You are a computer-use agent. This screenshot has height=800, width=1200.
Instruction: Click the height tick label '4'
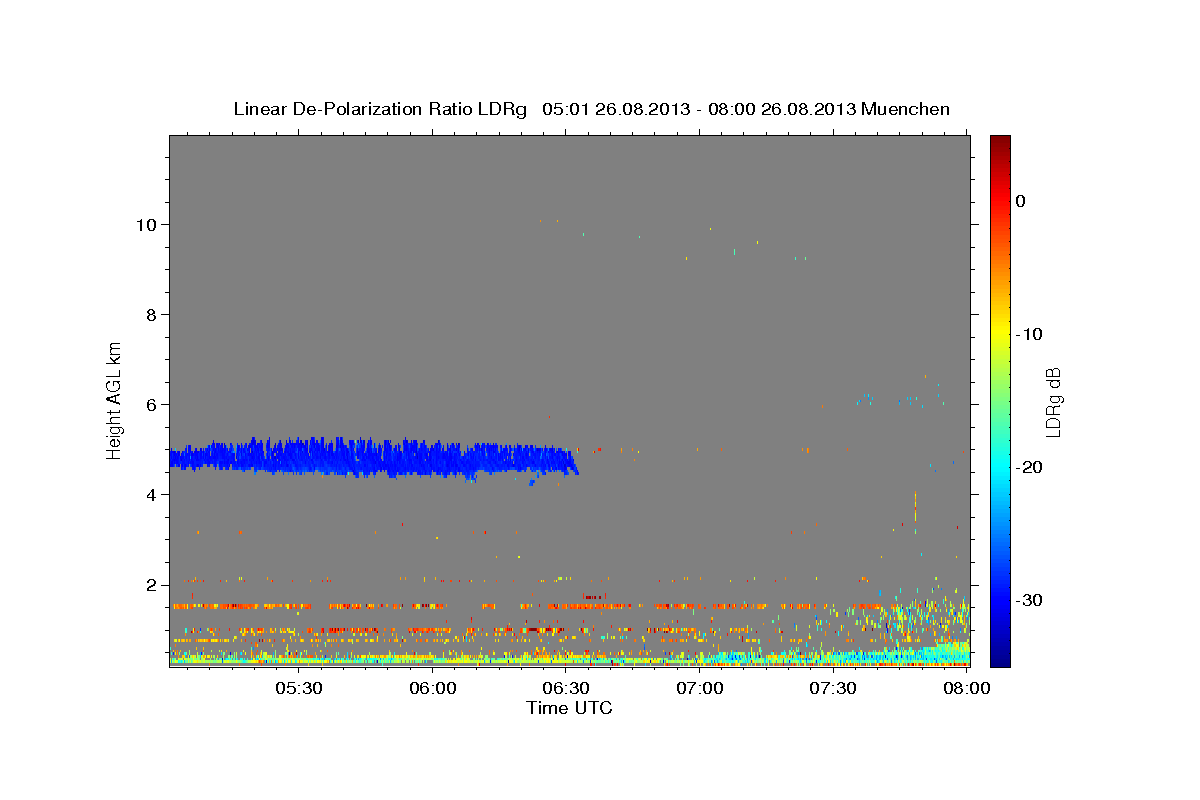pyautogui.click(x=152, y=494)
